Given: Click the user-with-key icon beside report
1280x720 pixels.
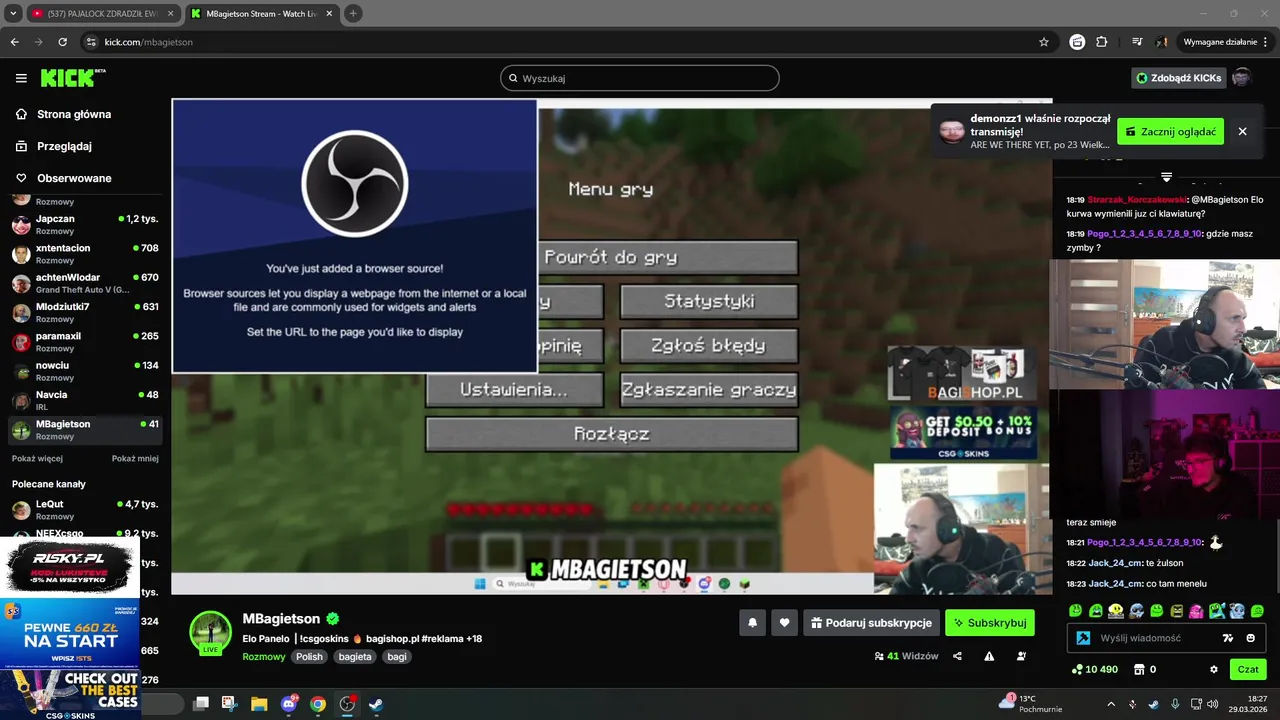Looking at the screenshot, I should point(1021,656).
